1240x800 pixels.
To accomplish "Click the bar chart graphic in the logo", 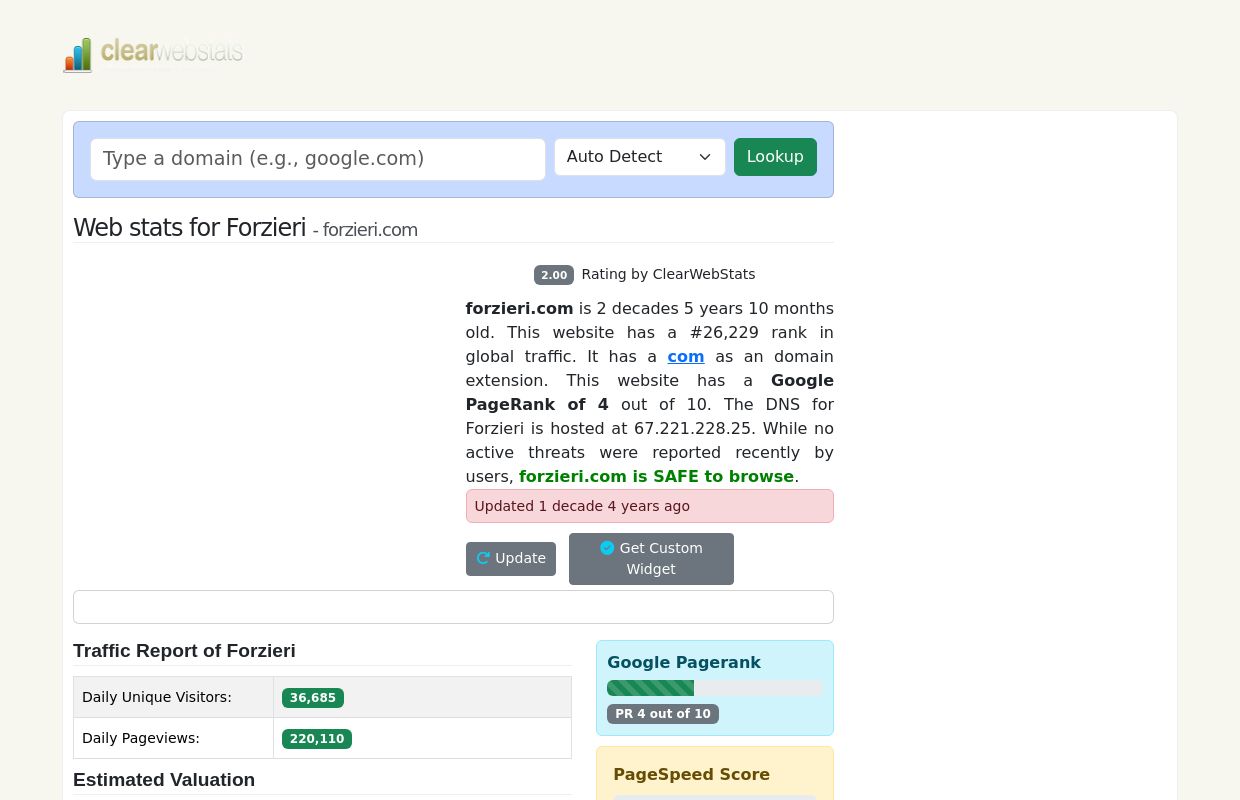I will (79, 55).
